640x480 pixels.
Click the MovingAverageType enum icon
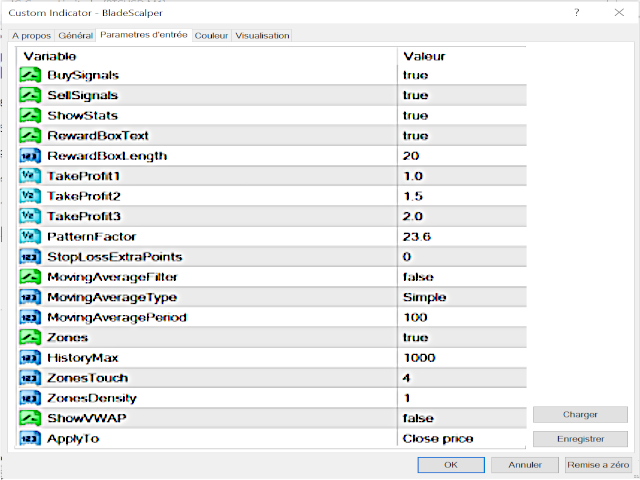tap(29, 297)
